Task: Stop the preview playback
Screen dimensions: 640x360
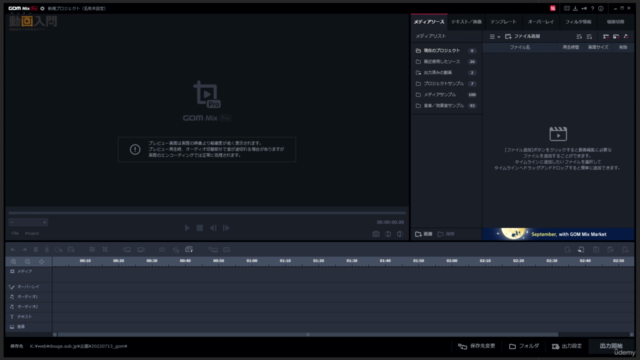Action: (x=200, y=228)
